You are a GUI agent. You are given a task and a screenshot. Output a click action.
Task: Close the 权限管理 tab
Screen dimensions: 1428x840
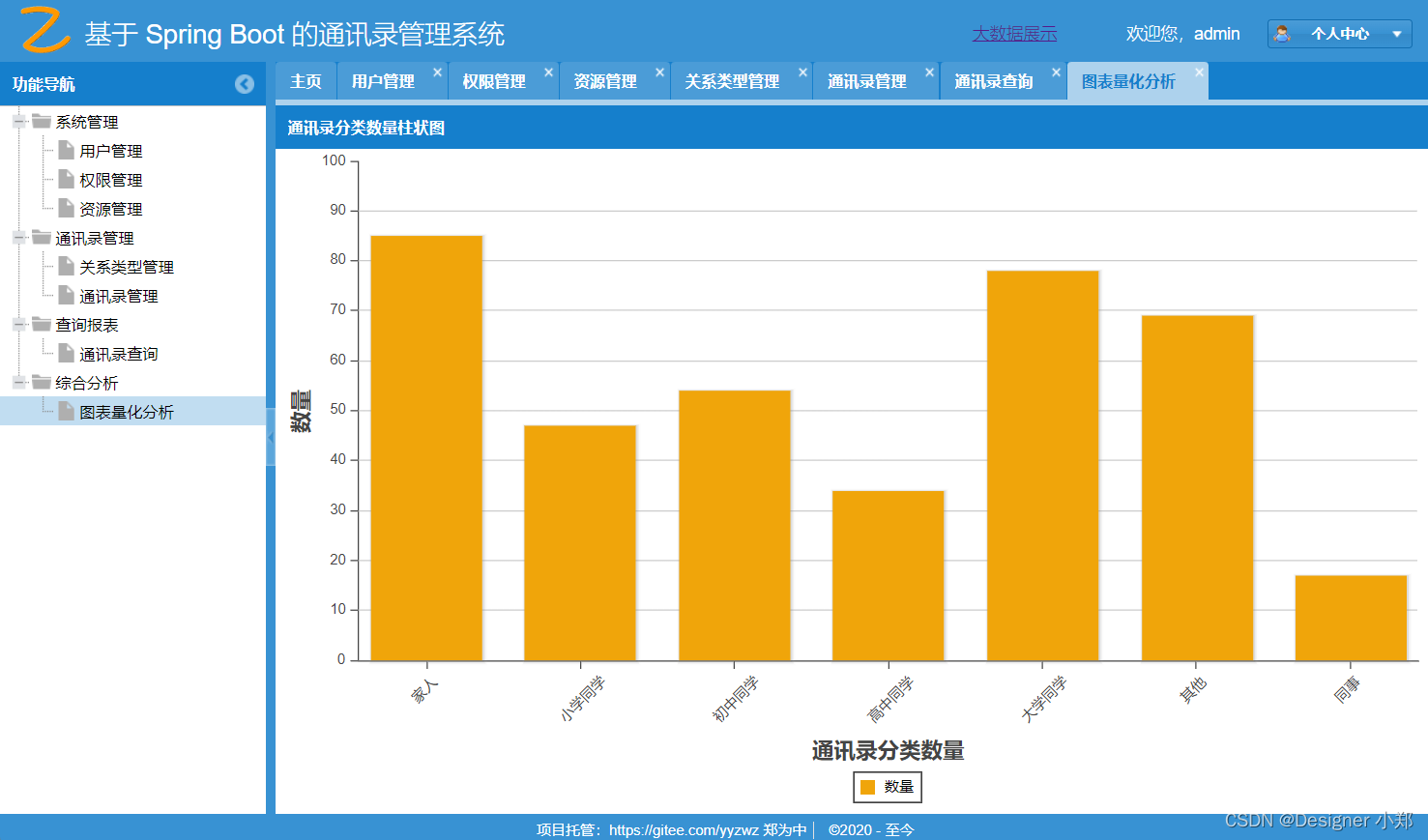point(548,72)
